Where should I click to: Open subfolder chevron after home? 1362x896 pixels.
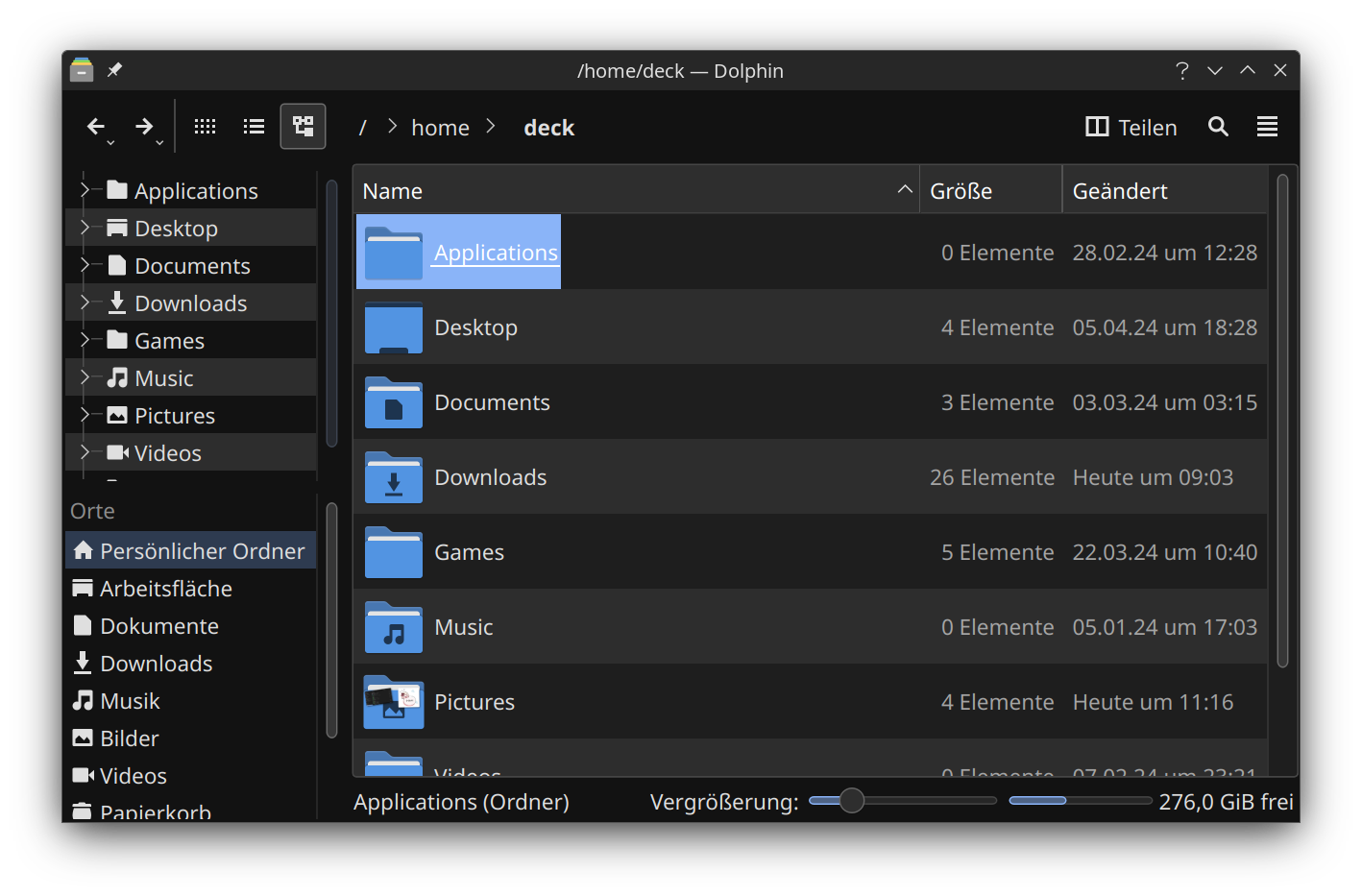490,127
